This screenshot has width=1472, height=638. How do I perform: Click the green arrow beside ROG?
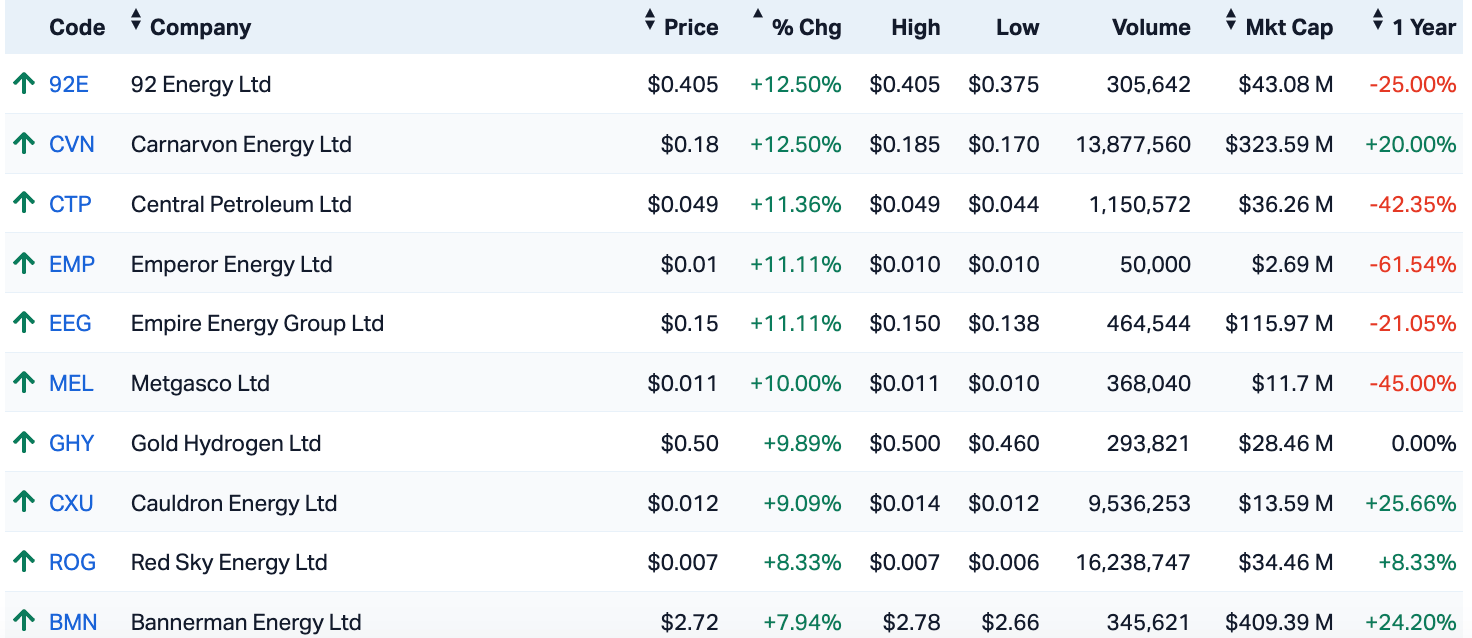24,562
